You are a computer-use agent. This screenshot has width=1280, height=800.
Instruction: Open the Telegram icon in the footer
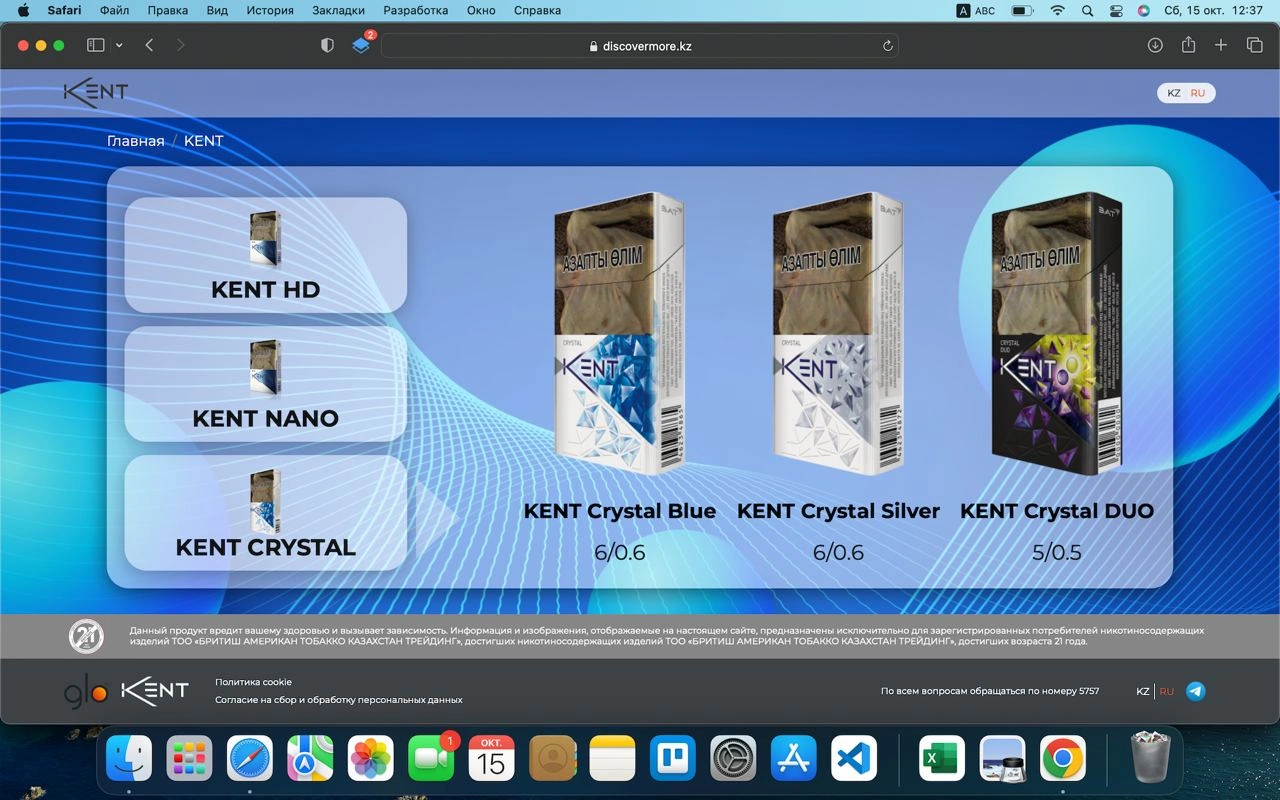1195,691
